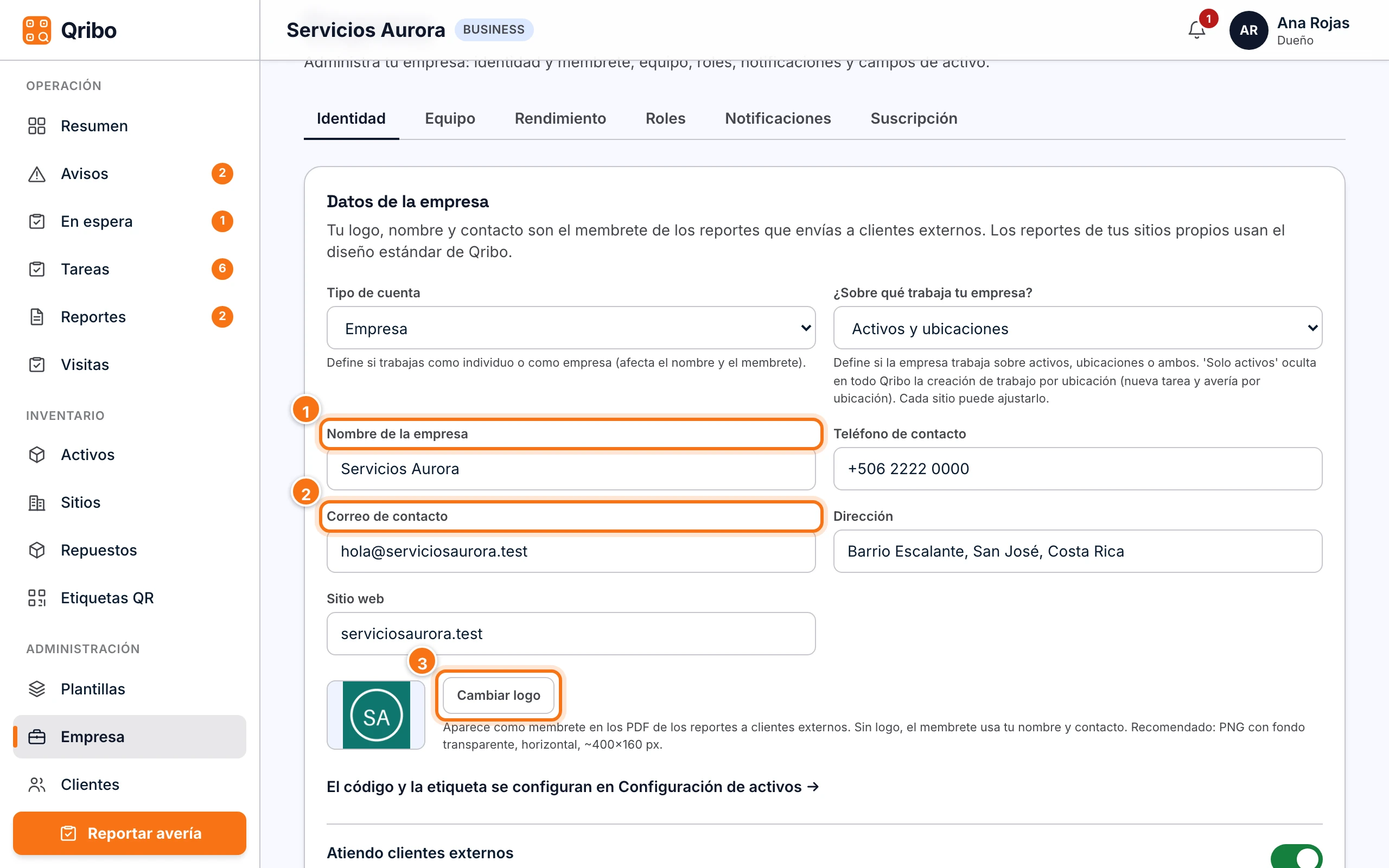Click the Reportes document icon
This screenshot has width=1389, height=868.
click(37, 316)
